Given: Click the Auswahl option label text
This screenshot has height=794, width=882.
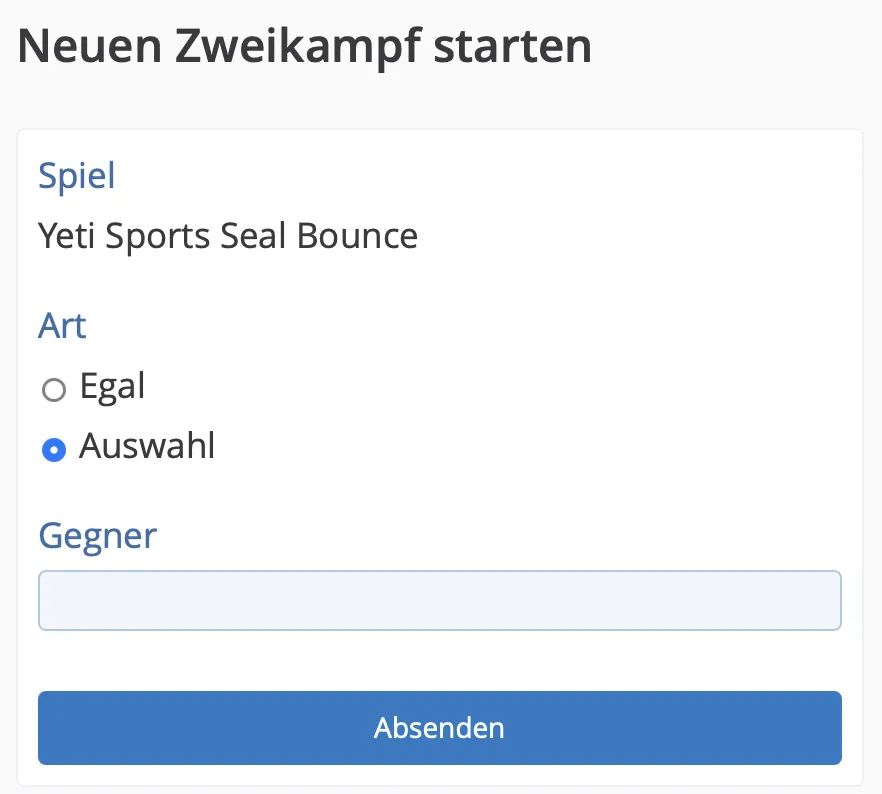Looking at the screenshot, I should pos(147,446).
